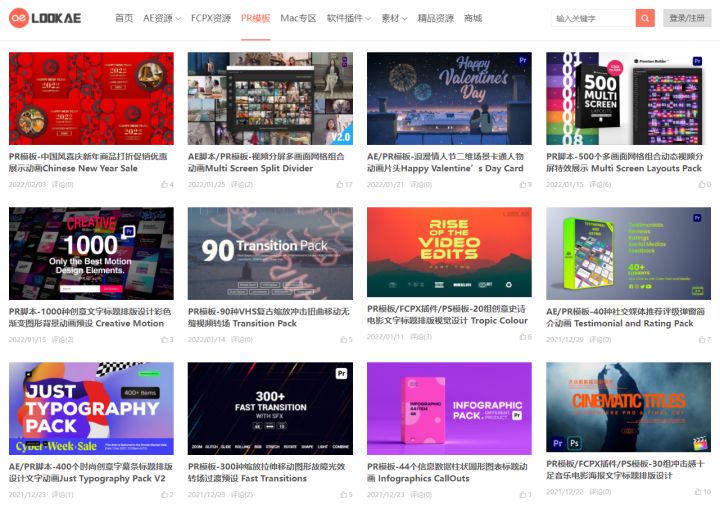Click the orange search magnifier button

pyautogui.click(x=645, y=18)
